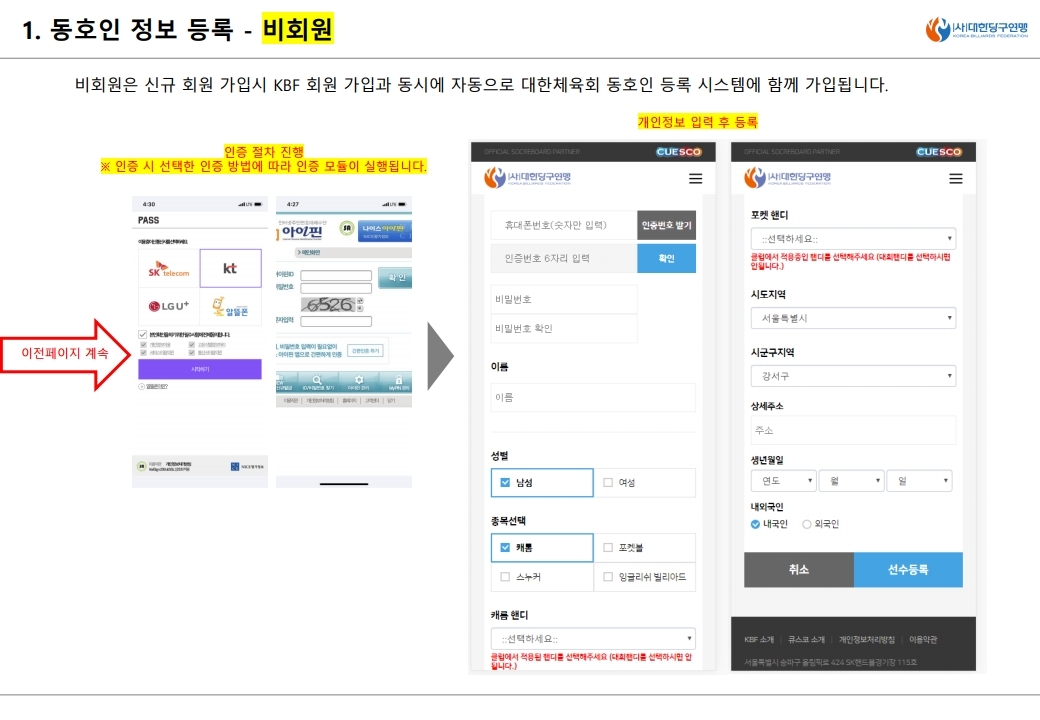Image resolution: width=1040 pixels, height=720 pixels.
Task: Open hamburger menu on the phone verification form
Action: click(x=695, y=178)
